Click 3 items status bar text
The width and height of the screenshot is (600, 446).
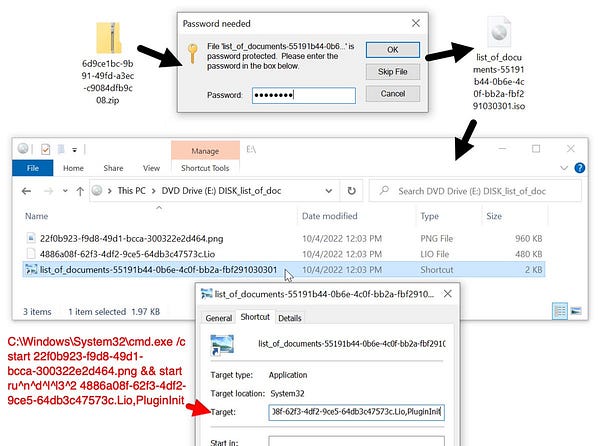(x=37, y=312)
